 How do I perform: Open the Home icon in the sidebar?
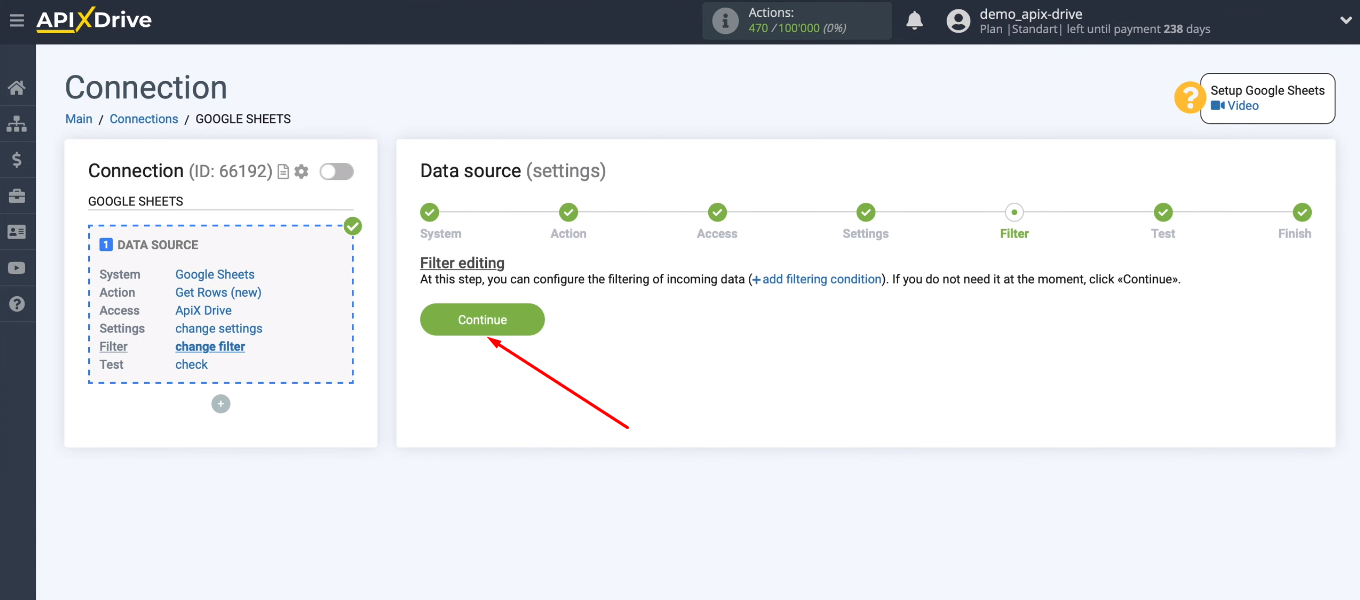tap(17, 87)
